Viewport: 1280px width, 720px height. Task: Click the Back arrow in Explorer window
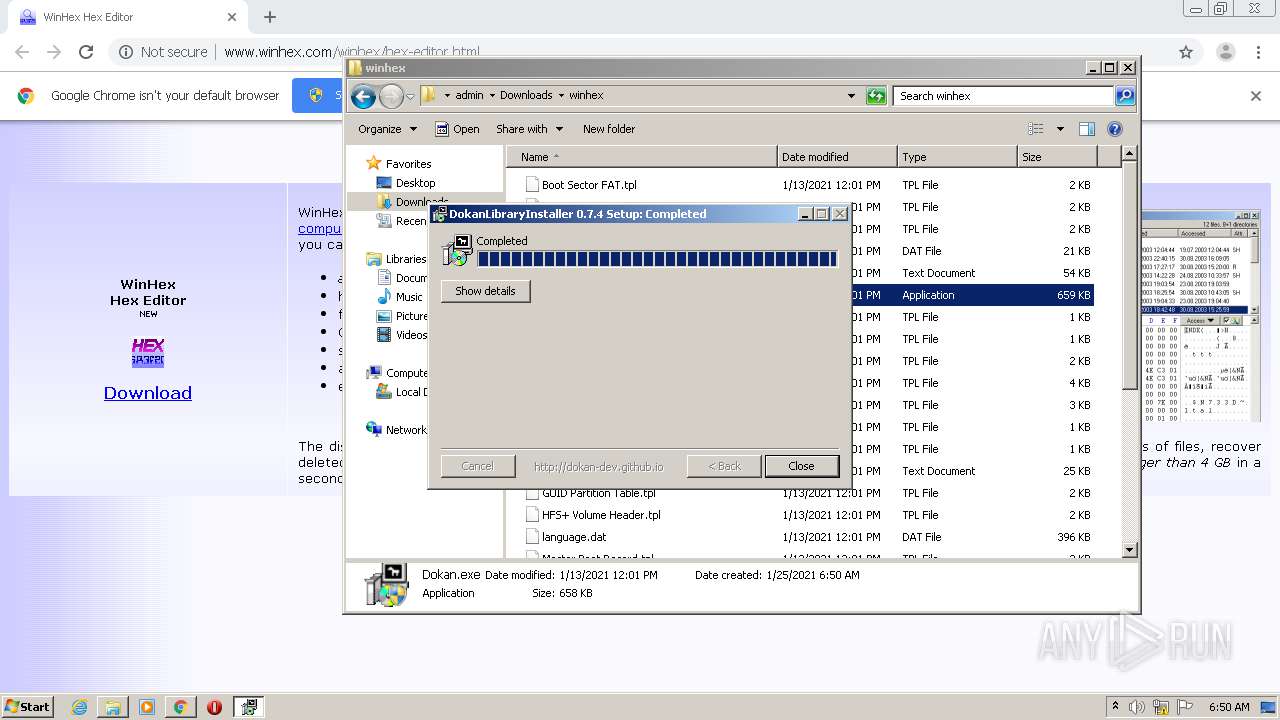(x=364, y=96)
